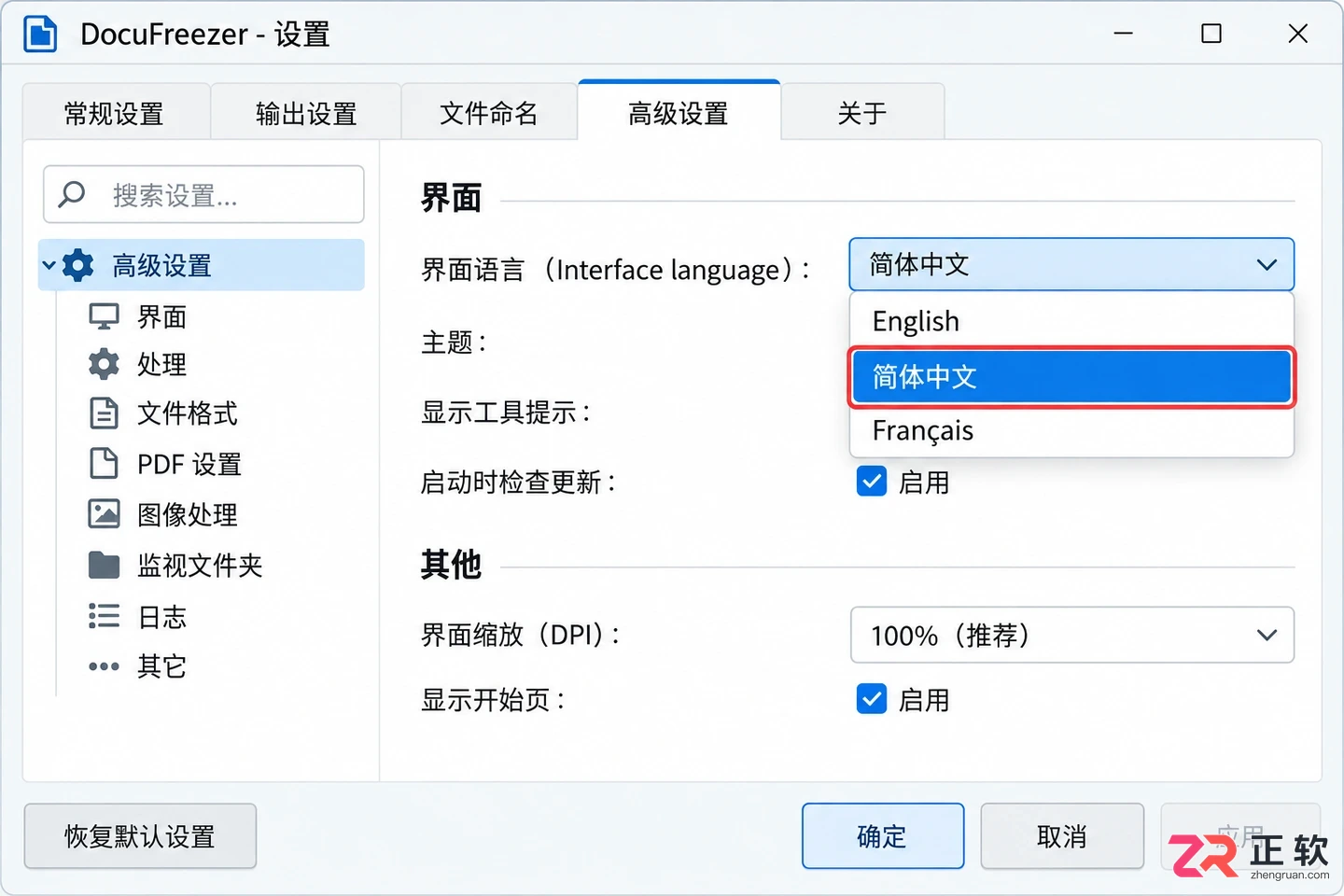Screen dimensions: 1344x896
Task: Click the gear icon next to 处理
Action: [x=104, y=364]
